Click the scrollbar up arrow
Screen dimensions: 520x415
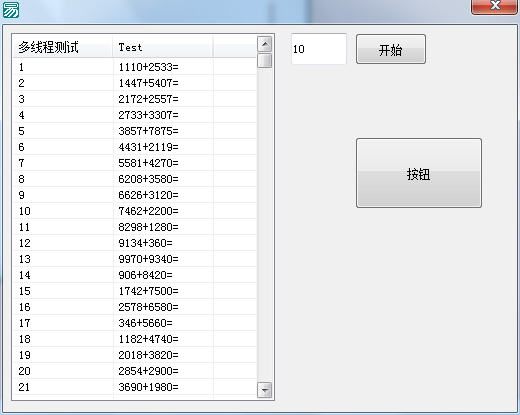[265, 44]
